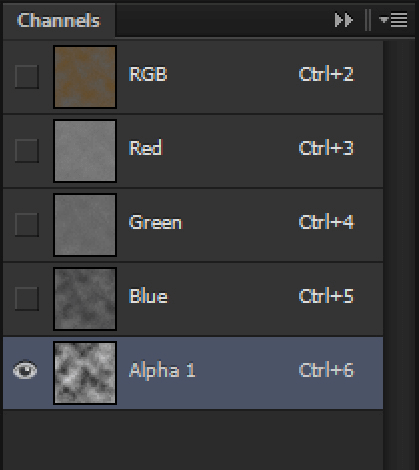This screenshot has width=419, height=470.
Task: Hide the Alpha 1 channel eye icon
Action: tap(25, 371)
